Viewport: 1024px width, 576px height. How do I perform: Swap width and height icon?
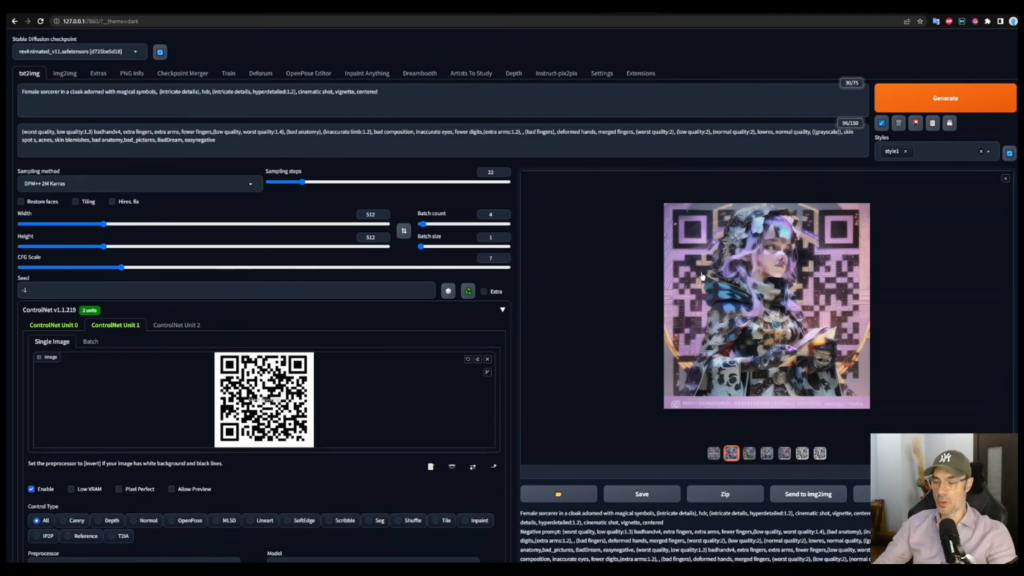coord(404,231)
